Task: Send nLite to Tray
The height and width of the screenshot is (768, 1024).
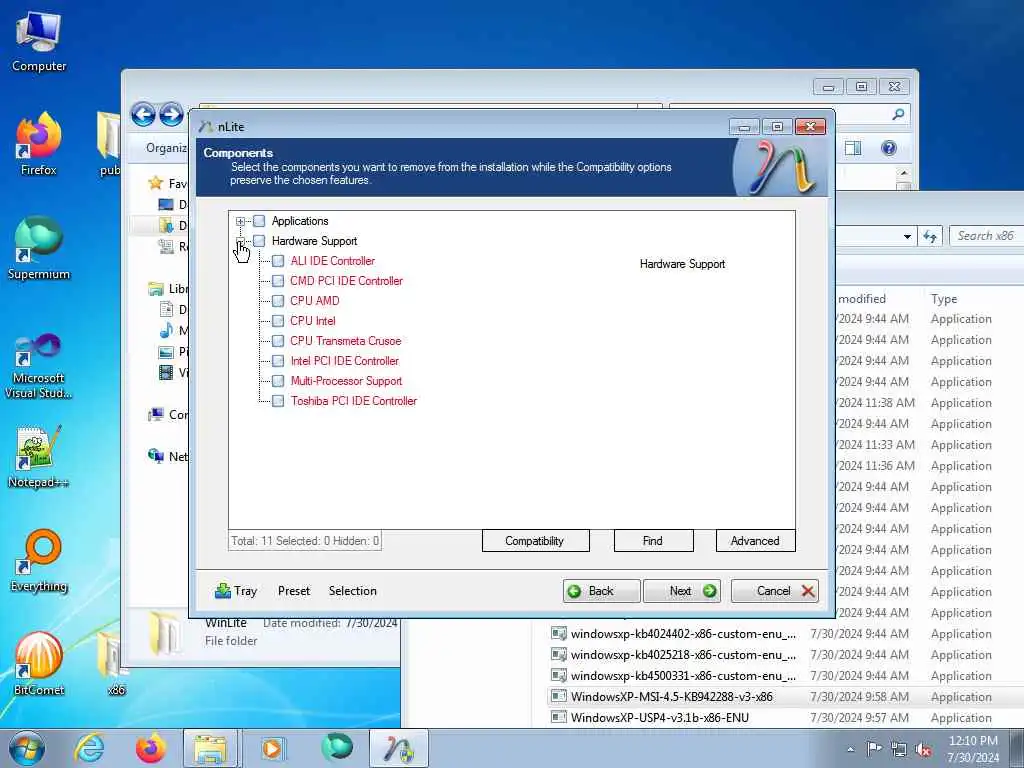Action: 236,591
